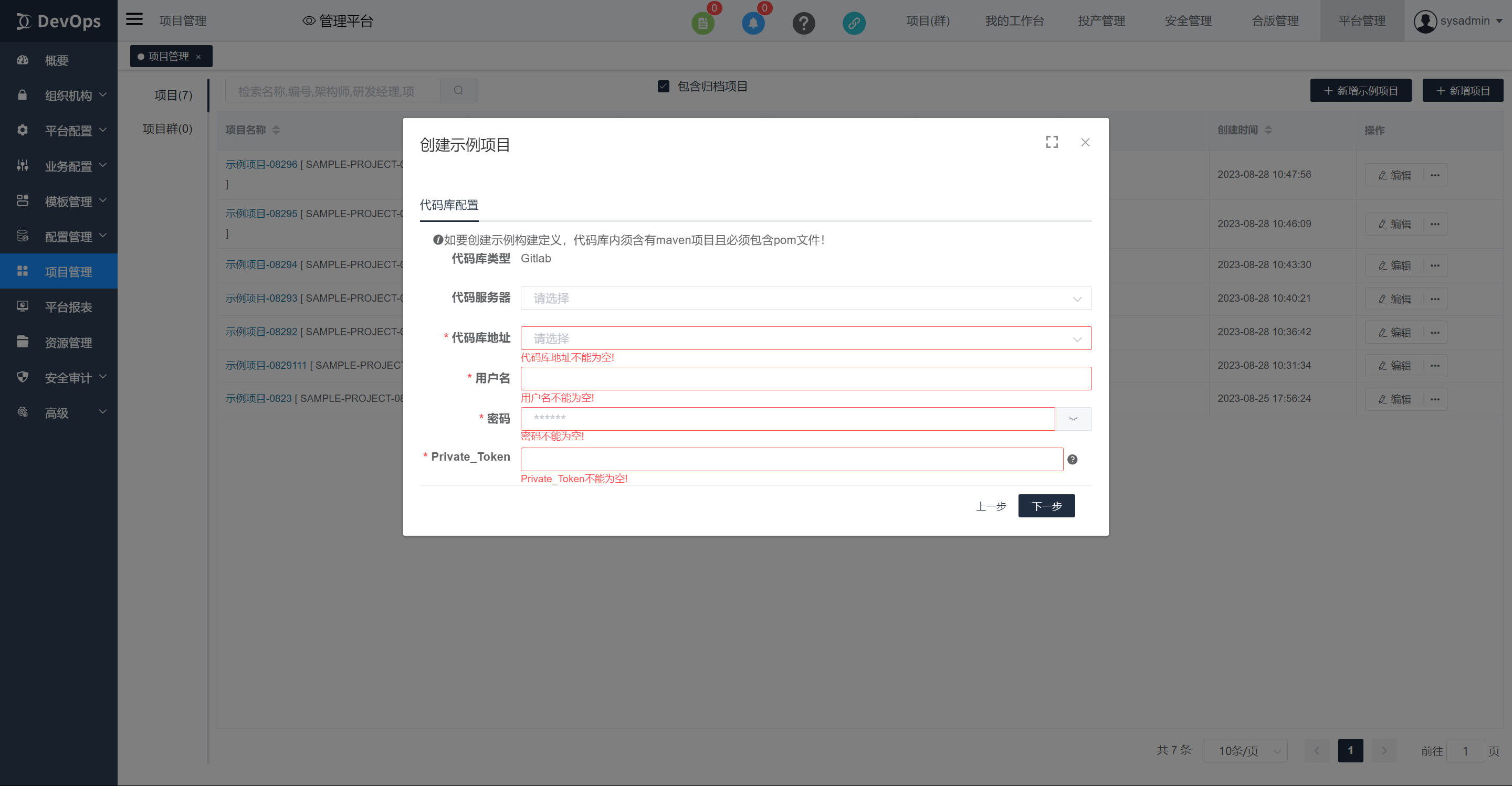Toggle password visibility eye icon
The width and height of the screenshot is (1512, 786).
coord(1073,419)
